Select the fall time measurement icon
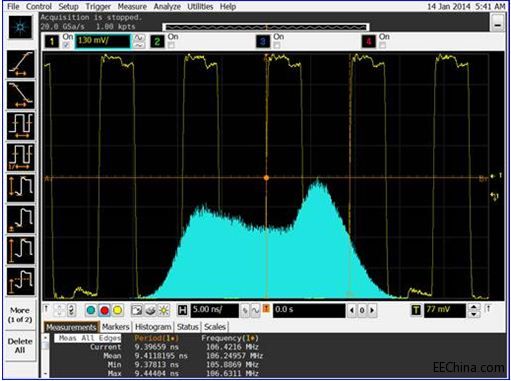The image size is (511, 381). pos(21,95)
